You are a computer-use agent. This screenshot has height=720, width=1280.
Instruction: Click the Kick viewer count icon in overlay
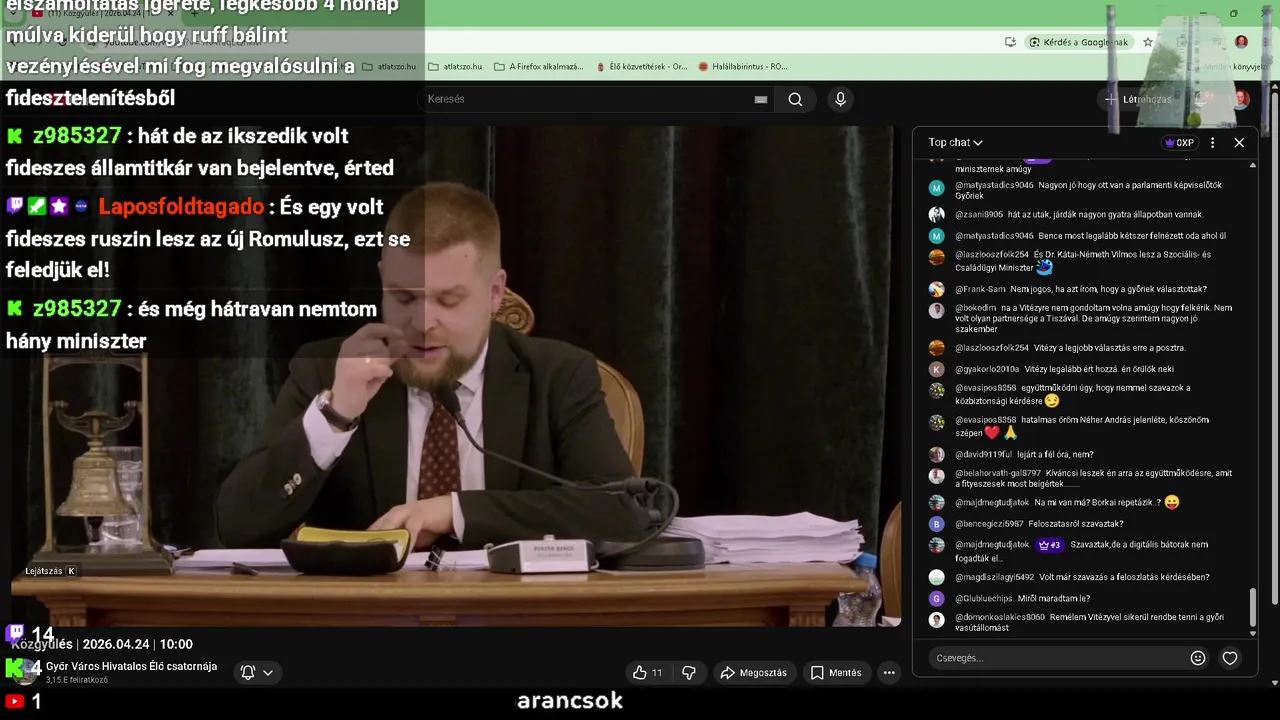[x=14, y=667]
